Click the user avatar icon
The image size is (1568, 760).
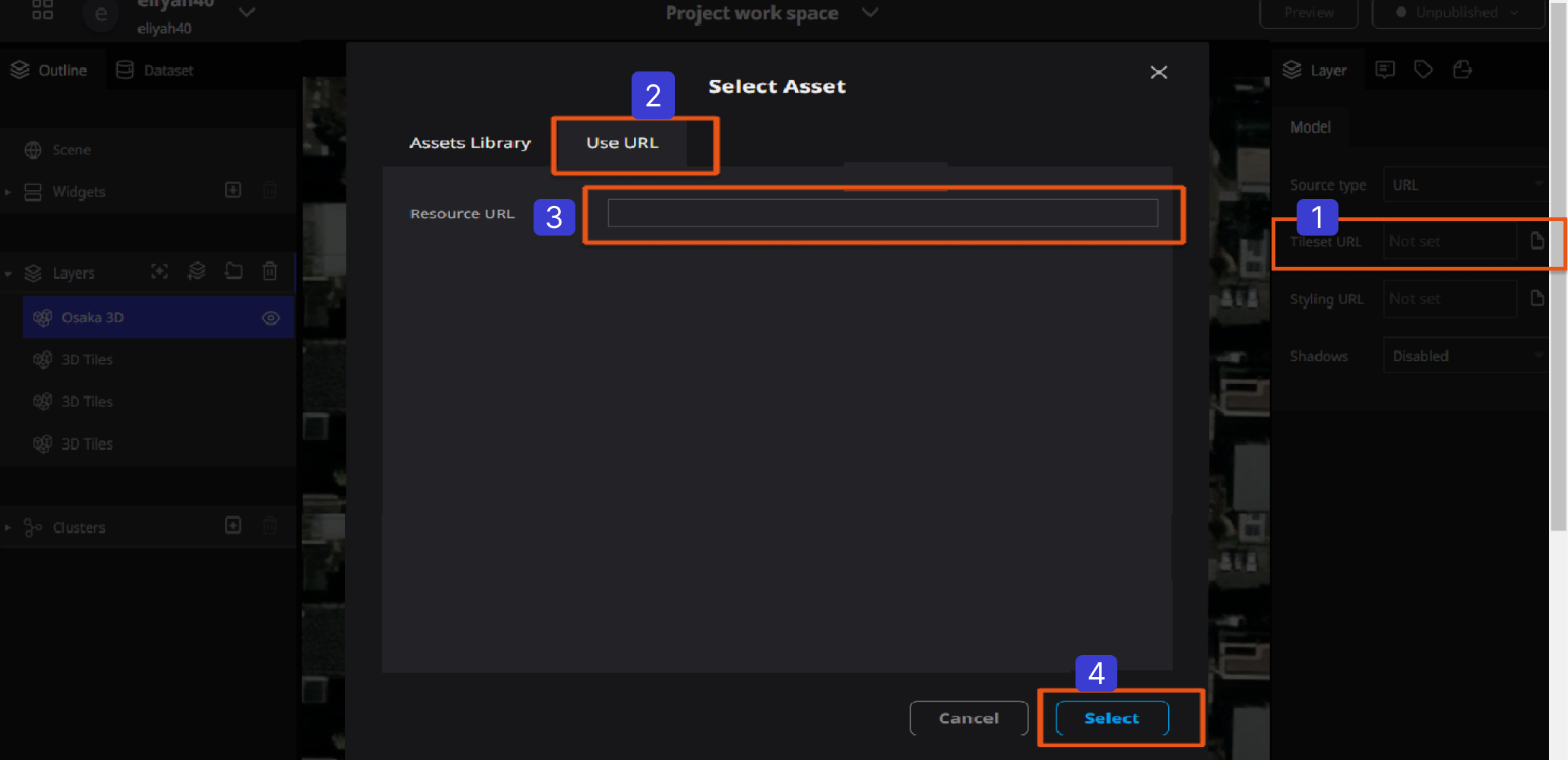100,14
